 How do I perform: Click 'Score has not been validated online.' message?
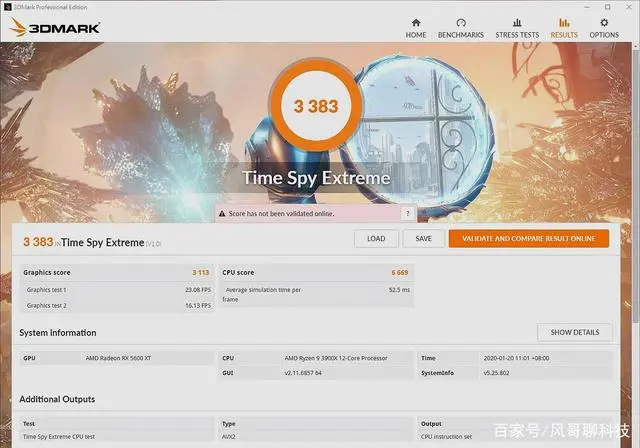(281, 213)
